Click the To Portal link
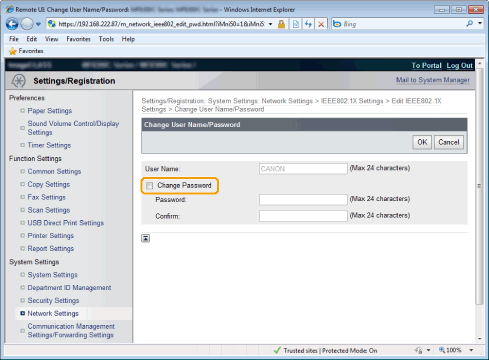 (x=426, y=65)
